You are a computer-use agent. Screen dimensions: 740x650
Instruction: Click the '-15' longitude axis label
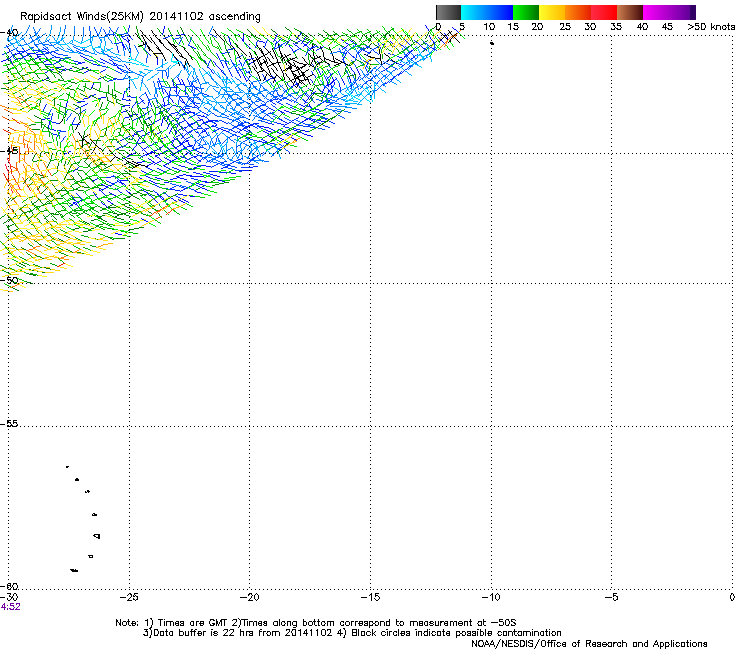(x=370, y=597)
